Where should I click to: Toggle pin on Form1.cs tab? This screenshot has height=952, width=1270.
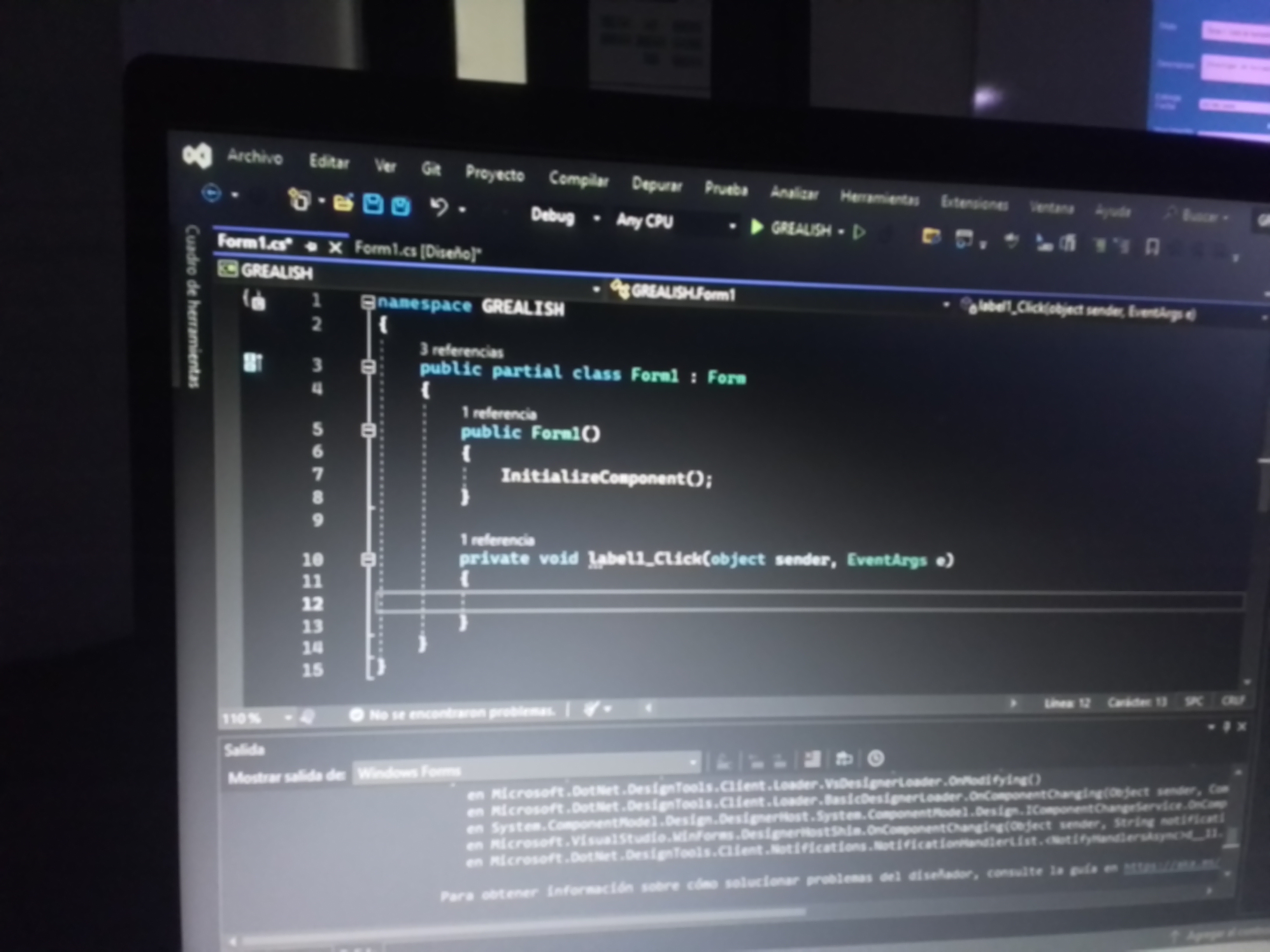(x=312, y=247)
